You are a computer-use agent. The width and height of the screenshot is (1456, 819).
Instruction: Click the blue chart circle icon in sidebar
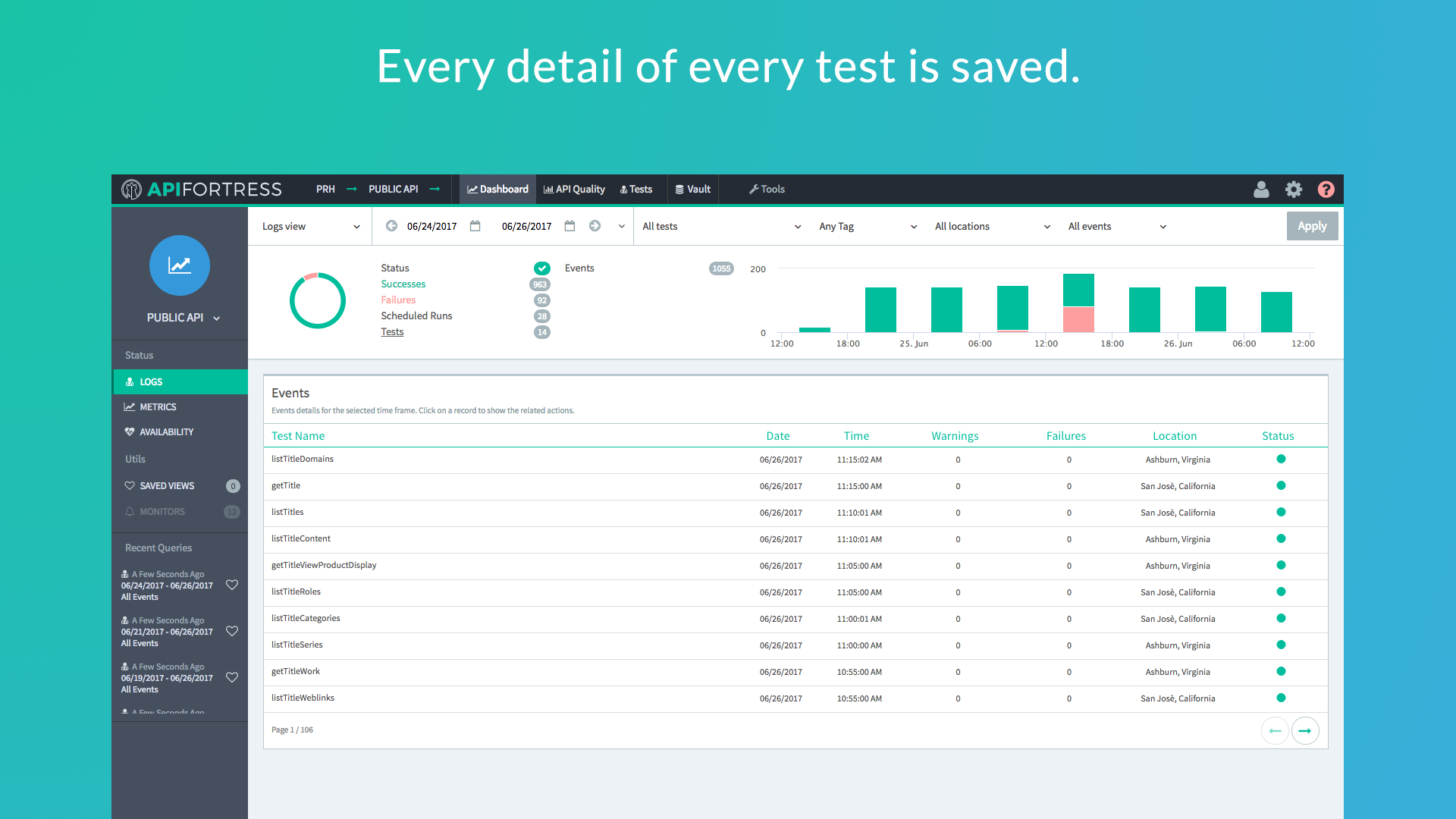pos(180,265)
